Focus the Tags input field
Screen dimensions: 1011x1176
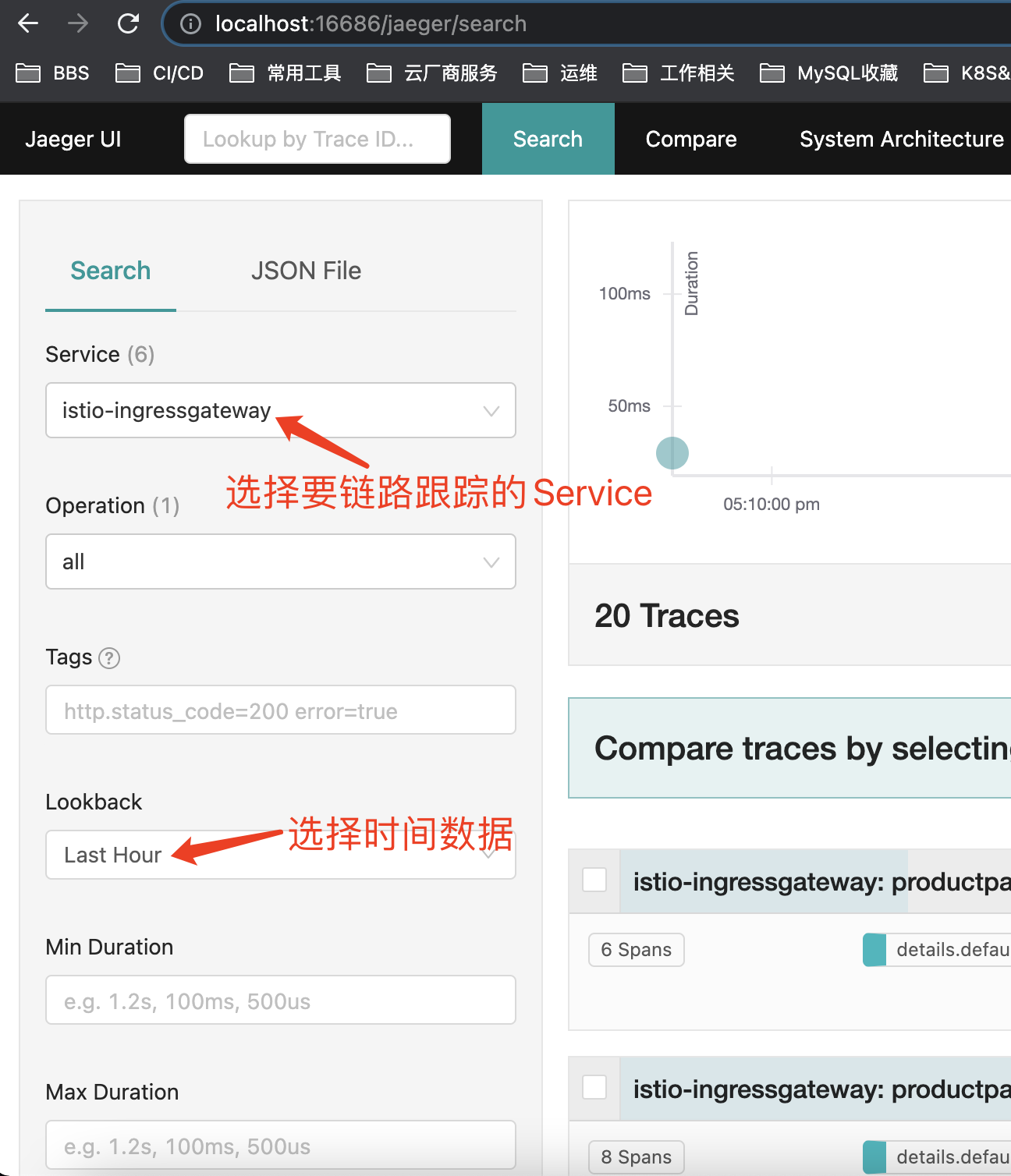(281, 710)
